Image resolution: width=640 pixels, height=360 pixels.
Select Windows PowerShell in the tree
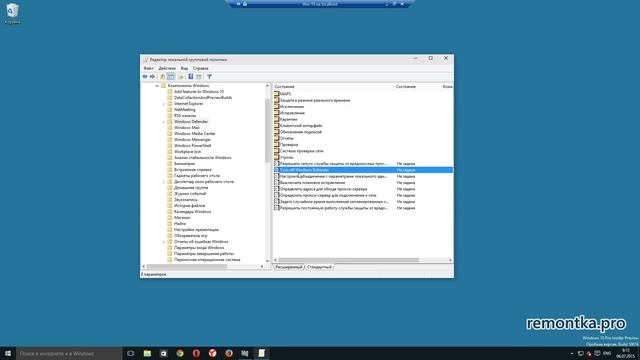tap(192, 146)
